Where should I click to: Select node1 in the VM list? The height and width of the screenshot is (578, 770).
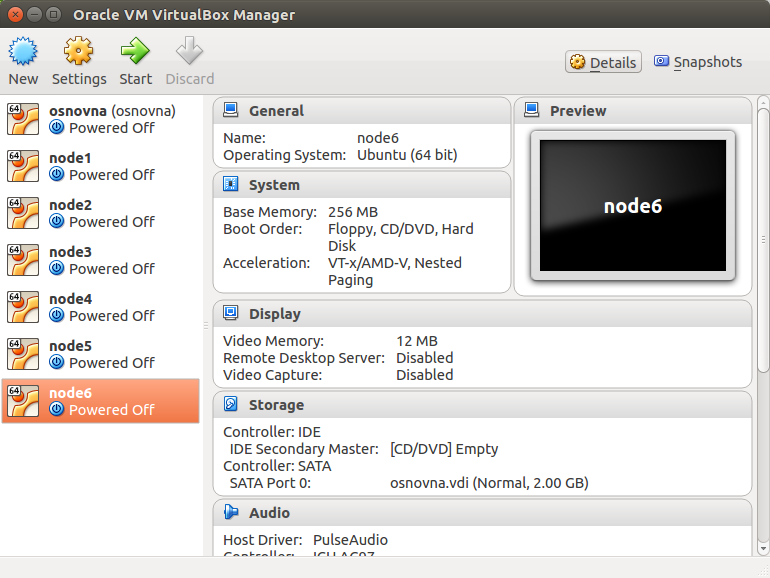pyautogui.click(x=100, y=166)
